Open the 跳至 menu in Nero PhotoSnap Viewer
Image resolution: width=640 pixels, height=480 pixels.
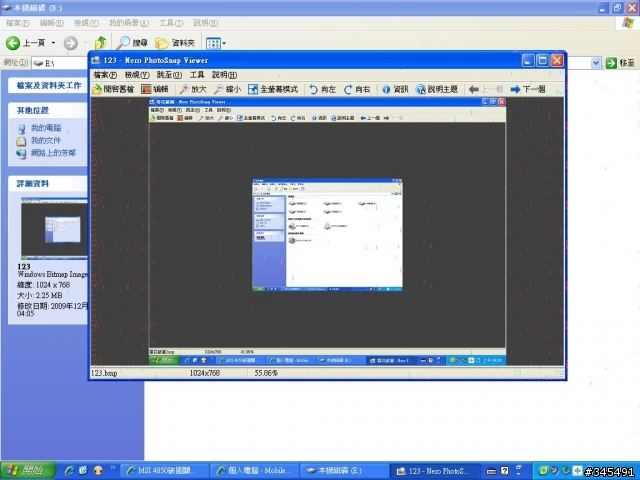point(169,75)
